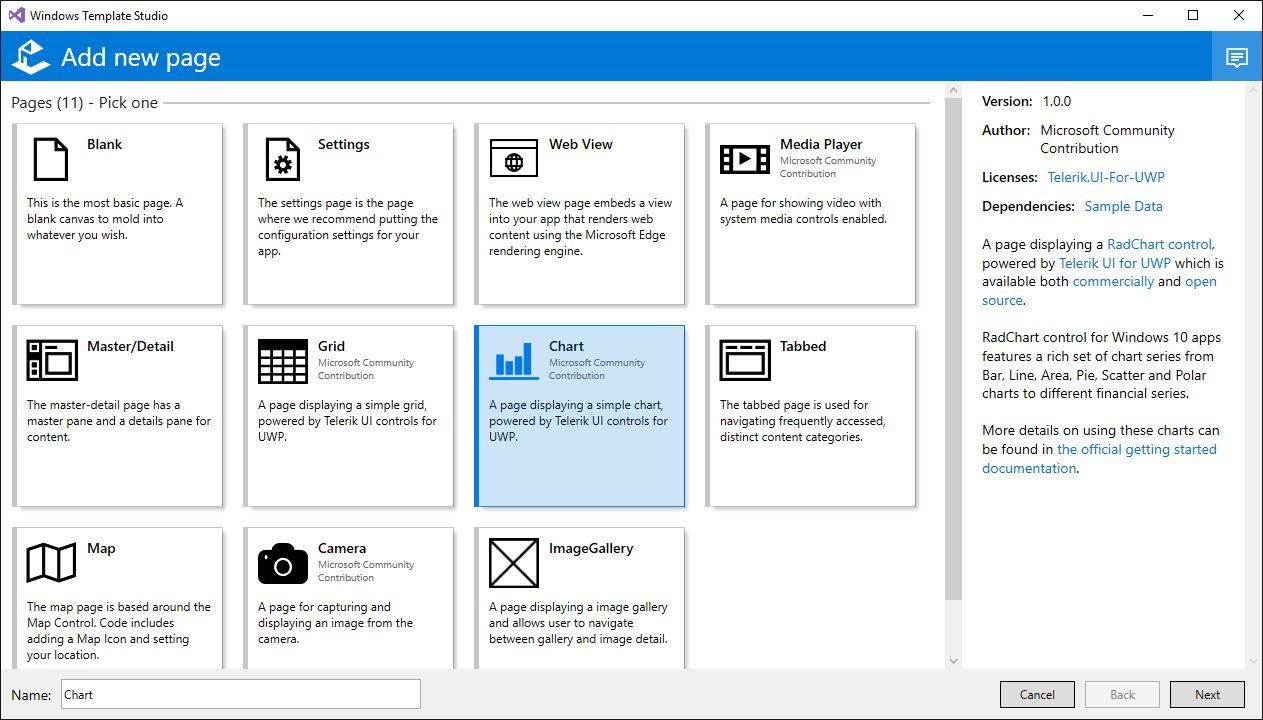
Task: Open the Telerik.UI-For-UWP license link
Action: pos(1105,177)
